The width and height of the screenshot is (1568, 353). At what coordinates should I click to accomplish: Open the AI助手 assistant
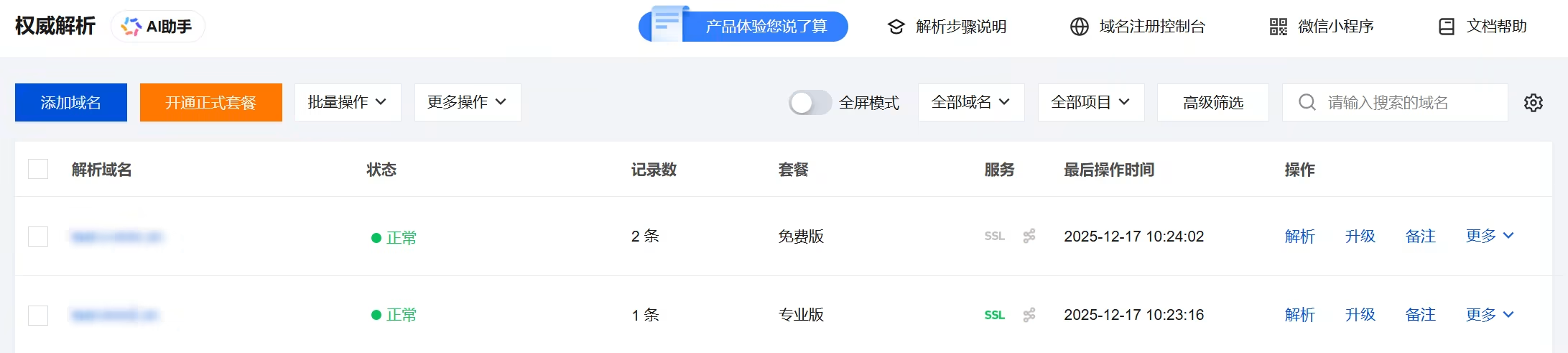point(158,27)
